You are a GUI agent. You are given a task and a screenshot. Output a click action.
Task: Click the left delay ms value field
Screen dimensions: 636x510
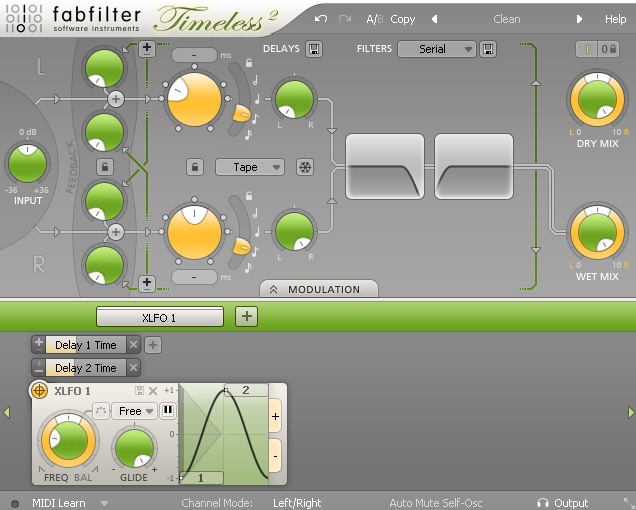(x=194, y=55)
